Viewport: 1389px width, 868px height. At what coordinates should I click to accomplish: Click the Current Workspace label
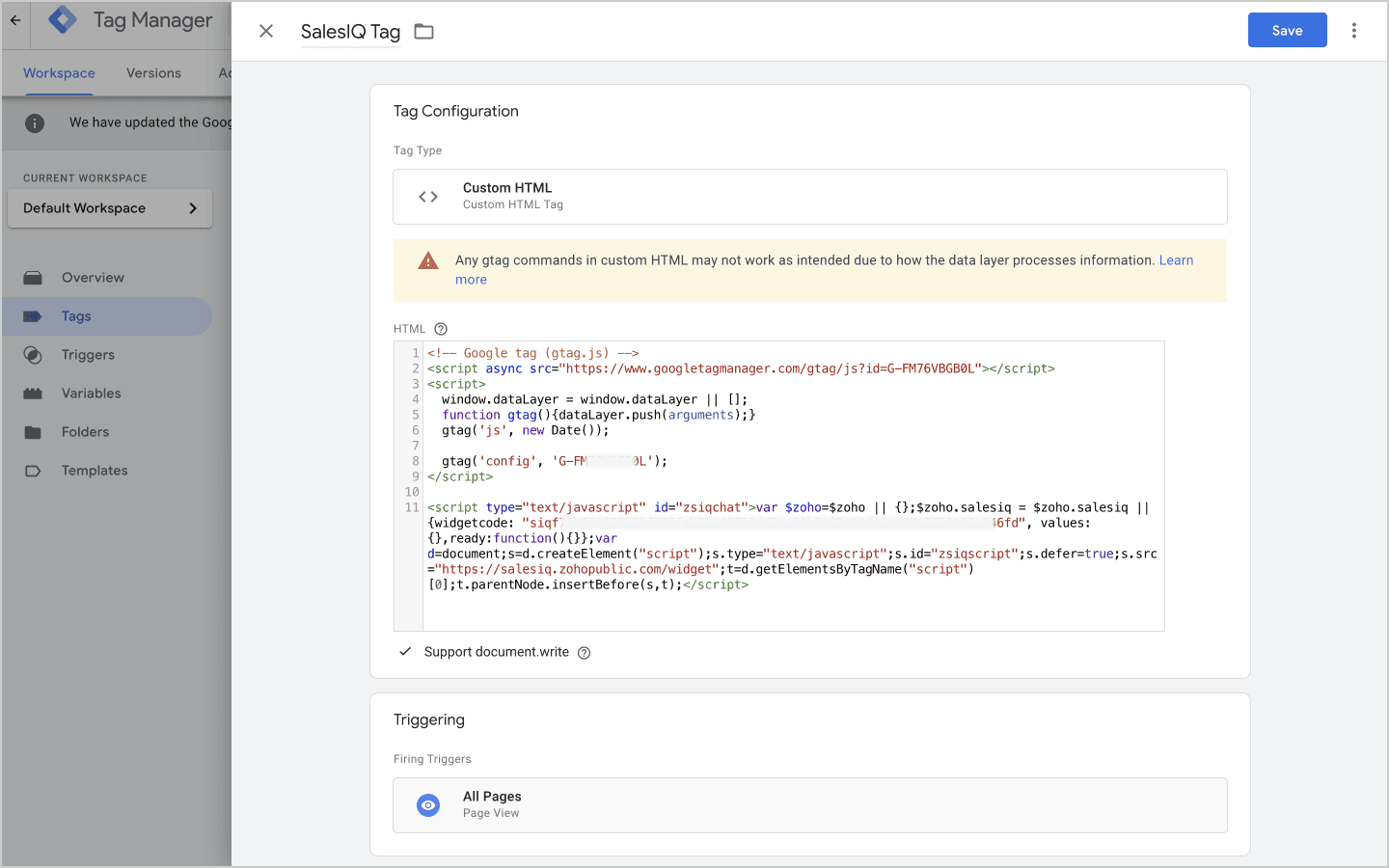[85, 178]
